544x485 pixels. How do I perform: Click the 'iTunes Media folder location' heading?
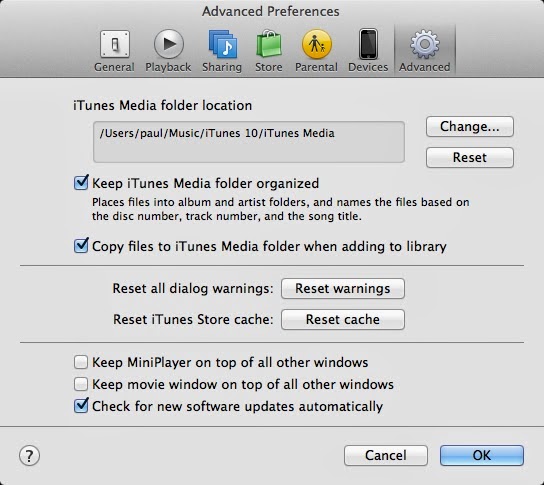pyautogui.click(x=162, y=105)
